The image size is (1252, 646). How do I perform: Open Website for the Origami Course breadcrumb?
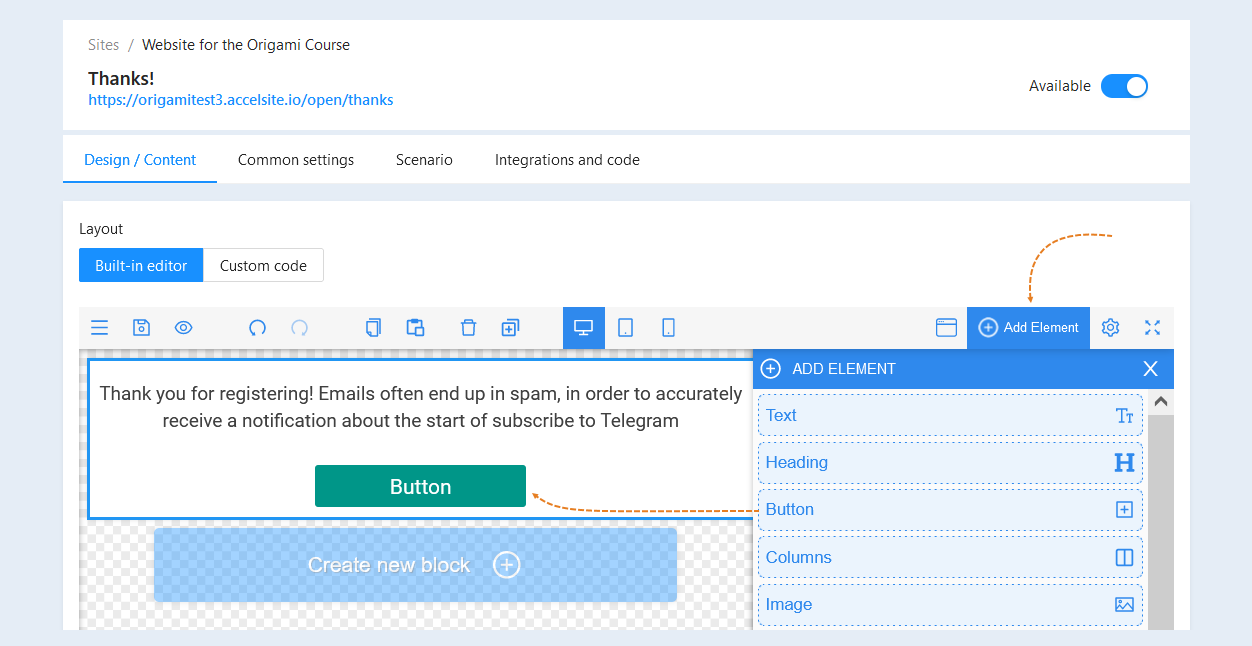point(246,45)
